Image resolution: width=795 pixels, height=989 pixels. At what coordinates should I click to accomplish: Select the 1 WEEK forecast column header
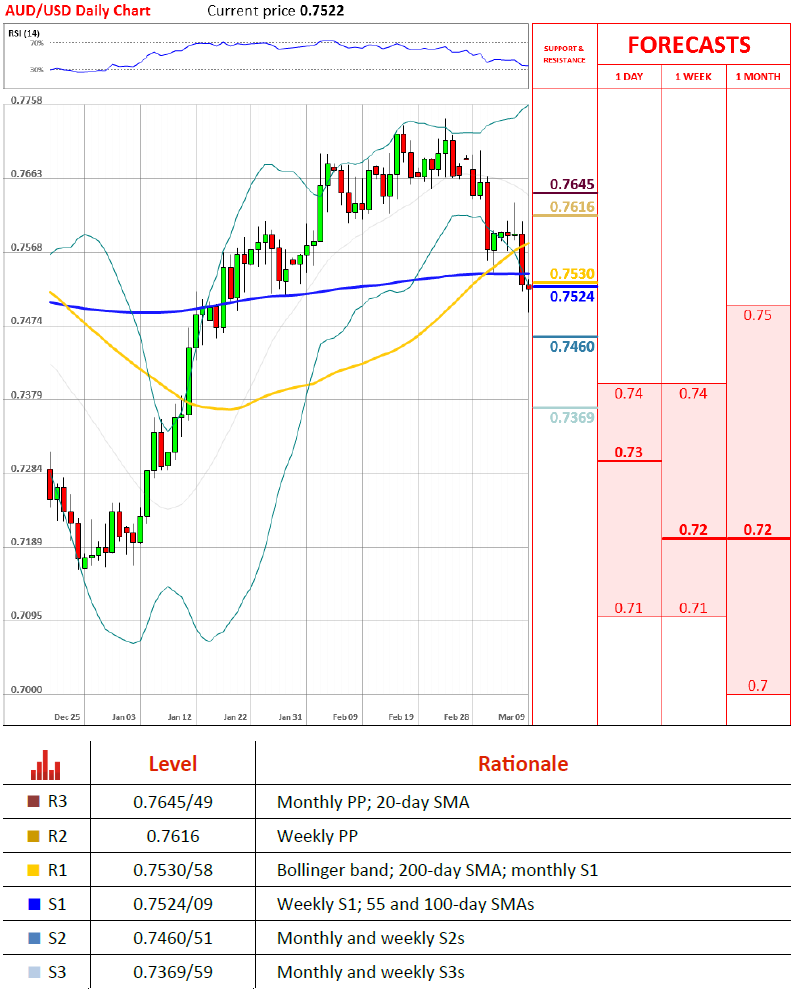click(693, 76)
